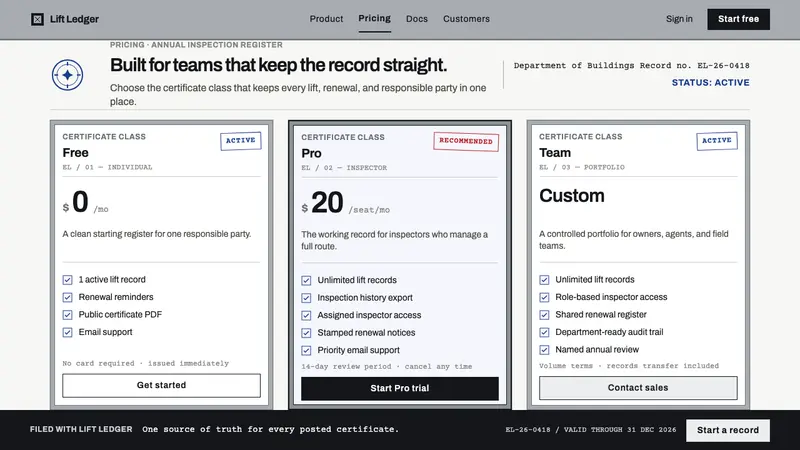Toggle the '1 active lift record' checkbox
The width and height of the screenshot is (800, 450).
[67, 280]
